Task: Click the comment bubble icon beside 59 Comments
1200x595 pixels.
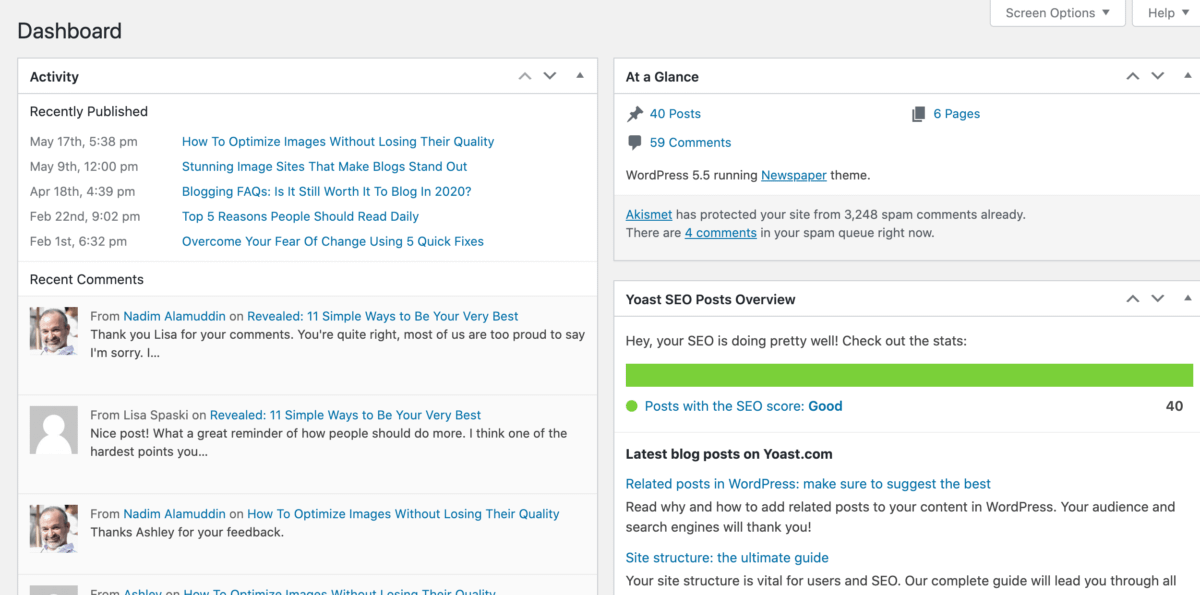Action: pos(636,142)
